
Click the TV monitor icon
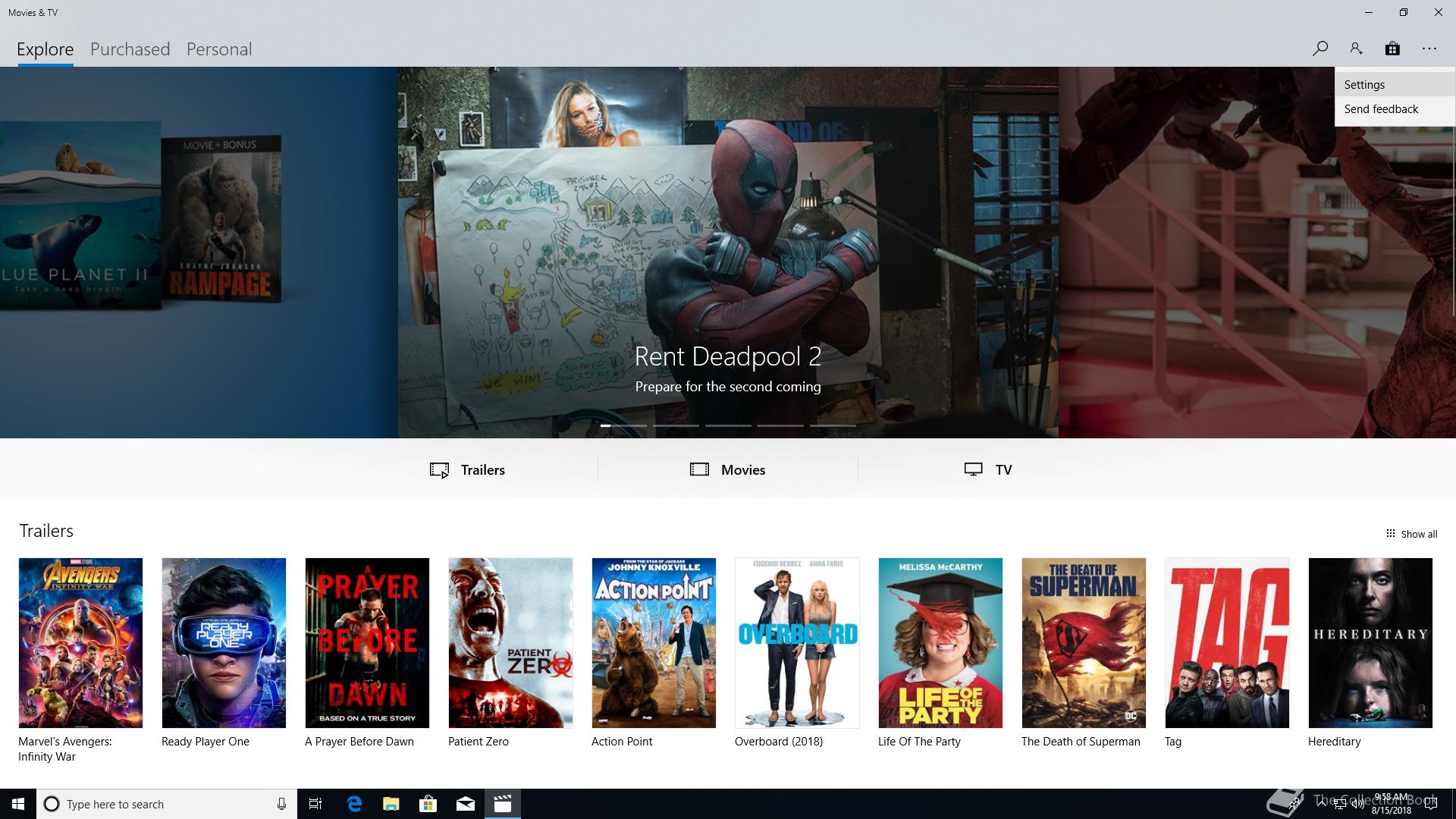click(974, 469)
